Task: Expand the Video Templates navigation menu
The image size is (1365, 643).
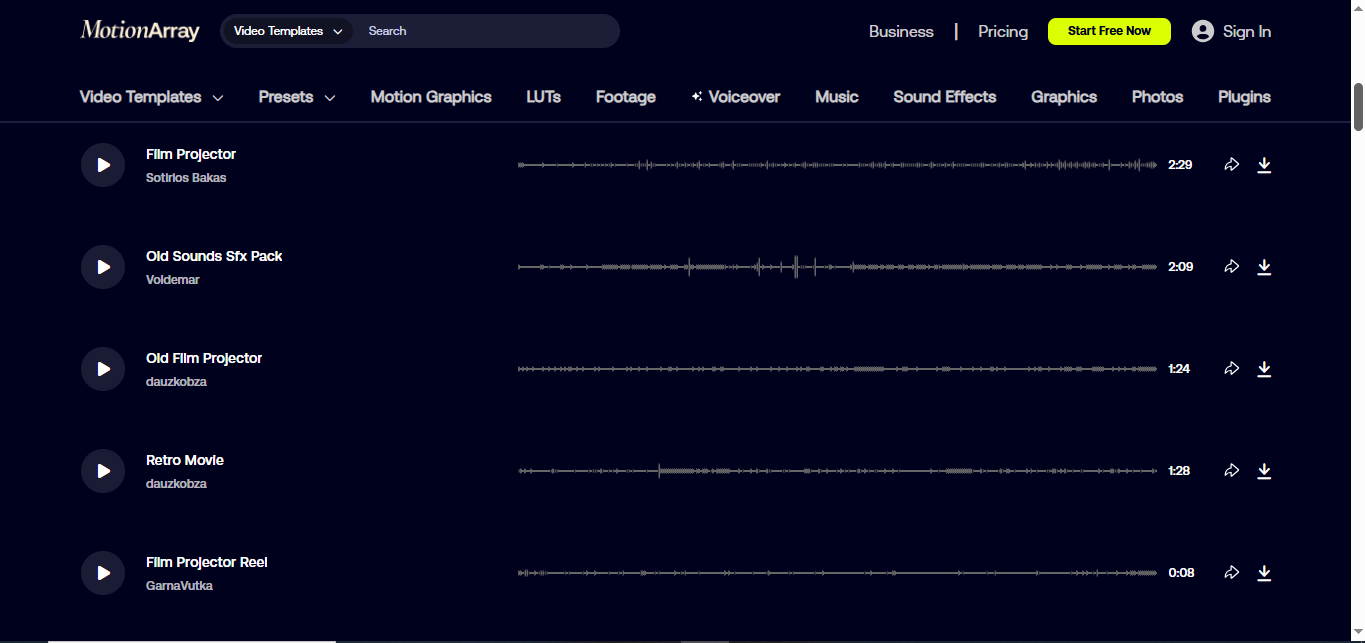Action: [151, 97]
